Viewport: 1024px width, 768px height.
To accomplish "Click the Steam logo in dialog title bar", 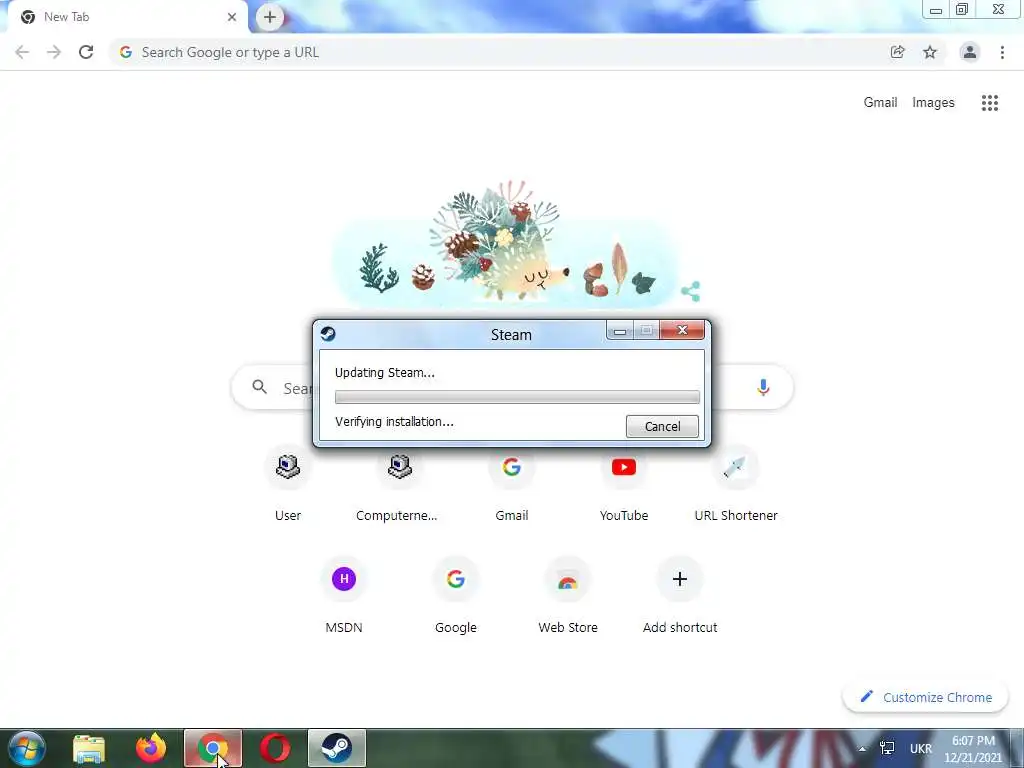I will pyautogui.click(x=328, y=334).
